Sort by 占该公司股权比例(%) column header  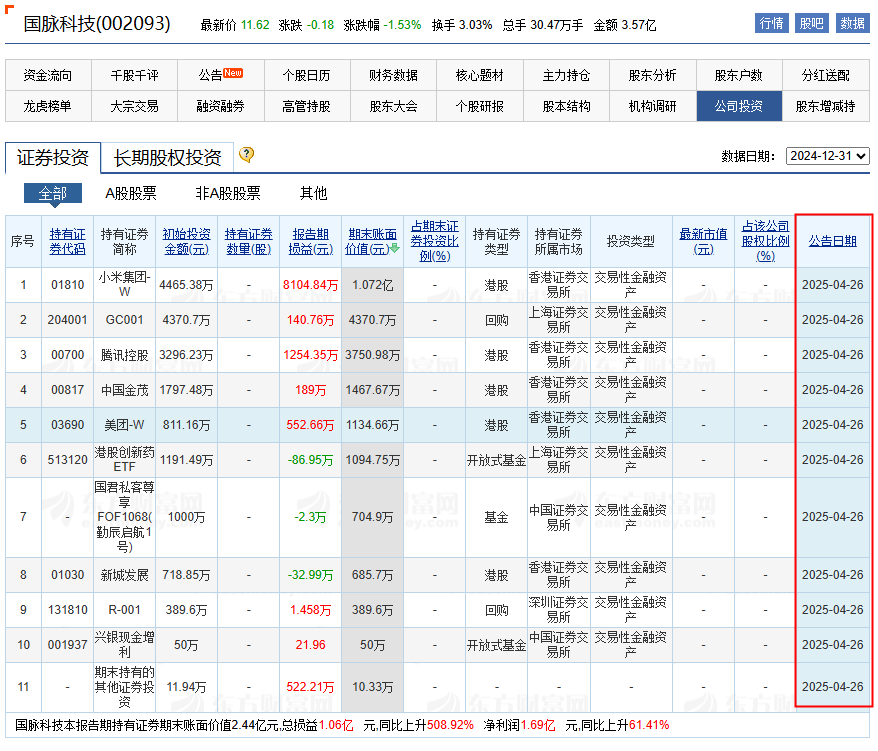765,241
